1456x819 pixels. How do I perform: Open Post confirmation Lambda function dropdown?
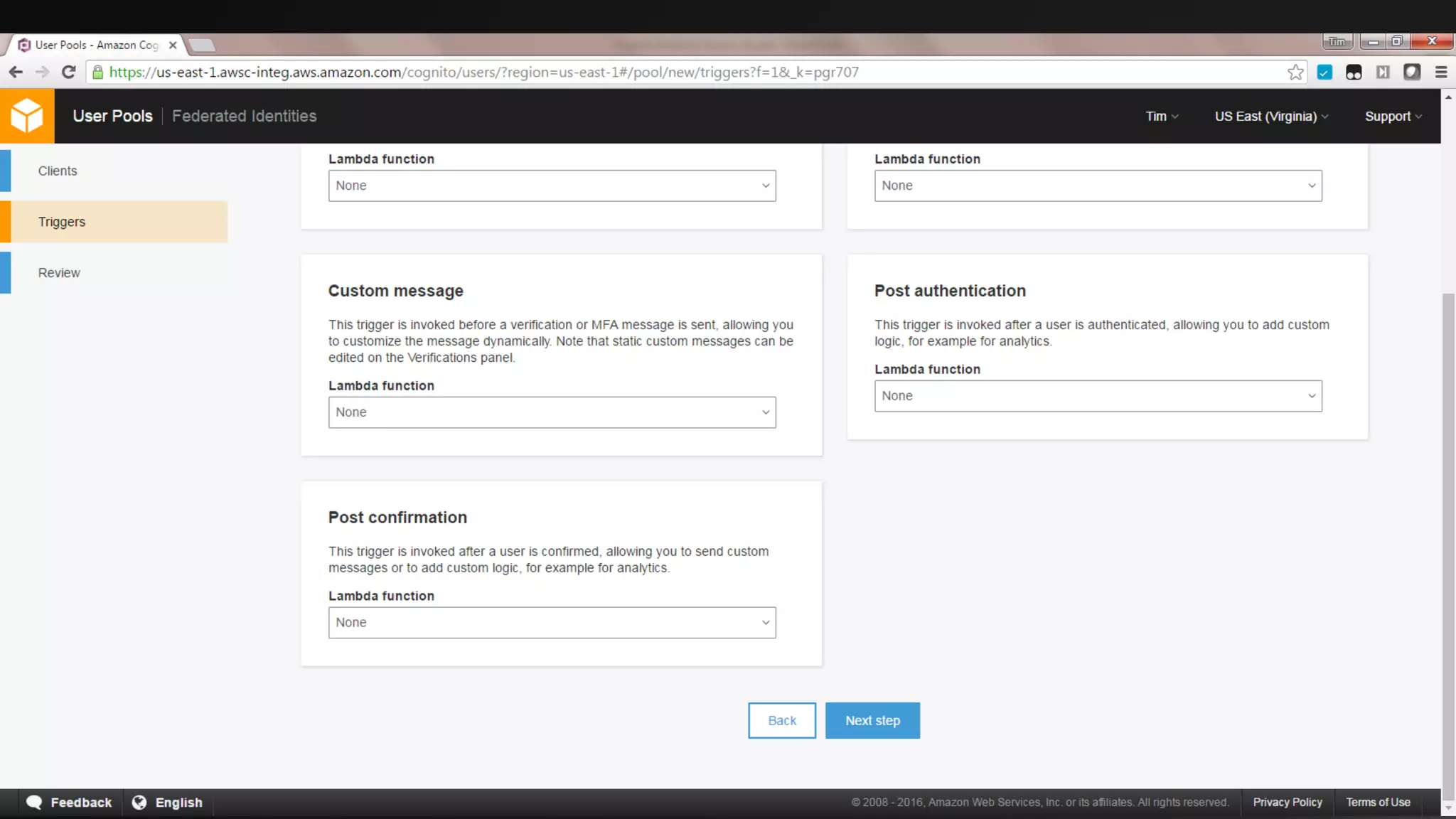click(552, 623)
